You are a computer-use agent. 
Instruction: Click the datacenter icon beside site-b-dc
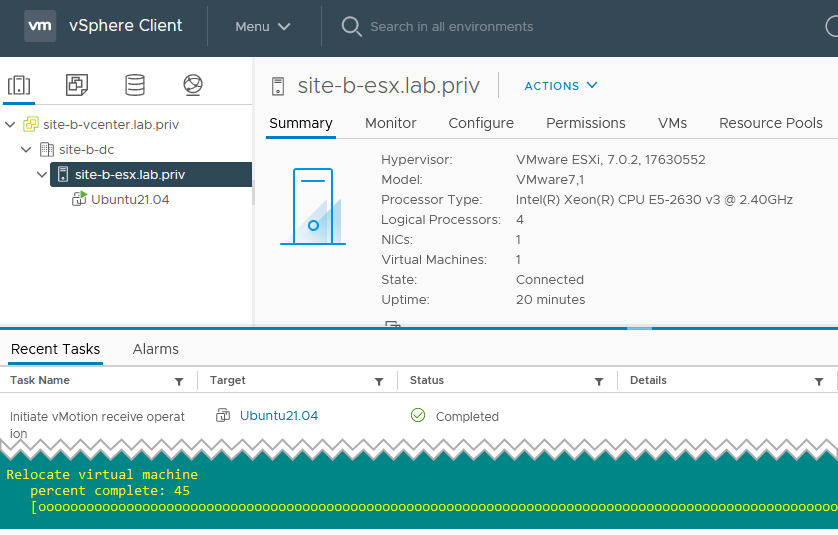(47, 150)
